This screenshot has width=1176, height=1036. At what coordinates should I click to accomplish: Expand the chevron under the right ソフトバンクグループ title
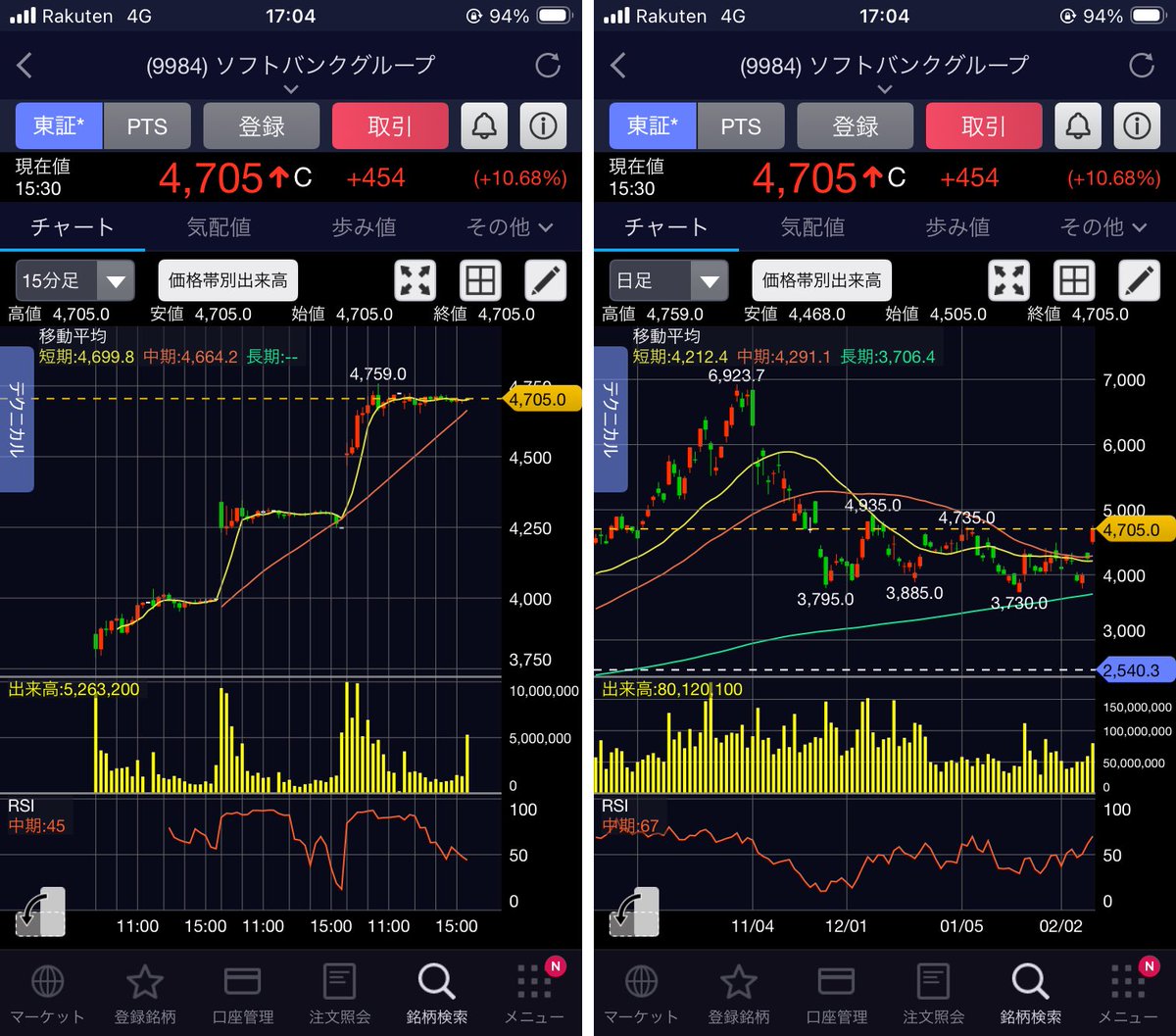(x=885, y=89)
